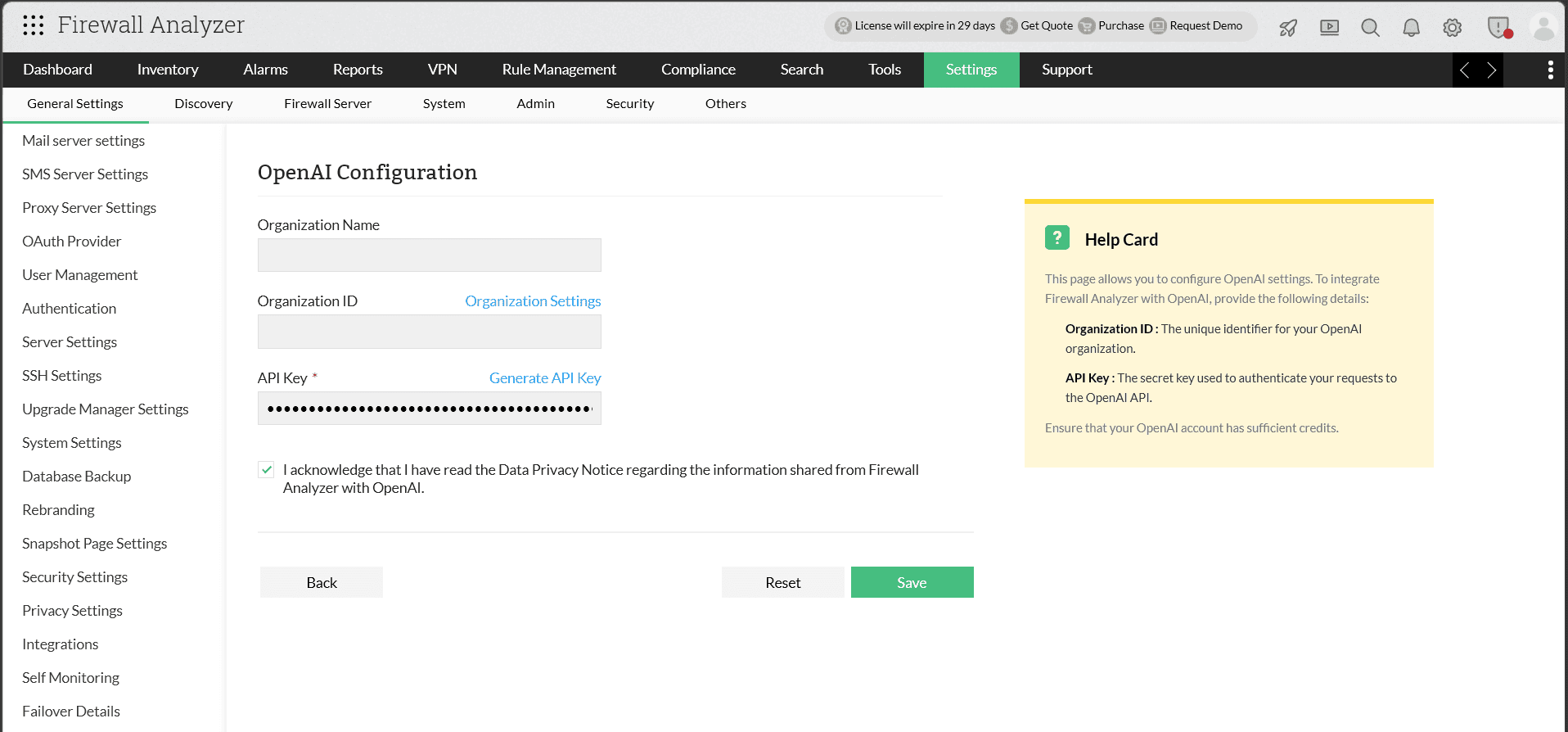Click the gear settings icon in header
This screenshot has height=732, width=1568.
pyautogui.click(x=1453, y=28)
